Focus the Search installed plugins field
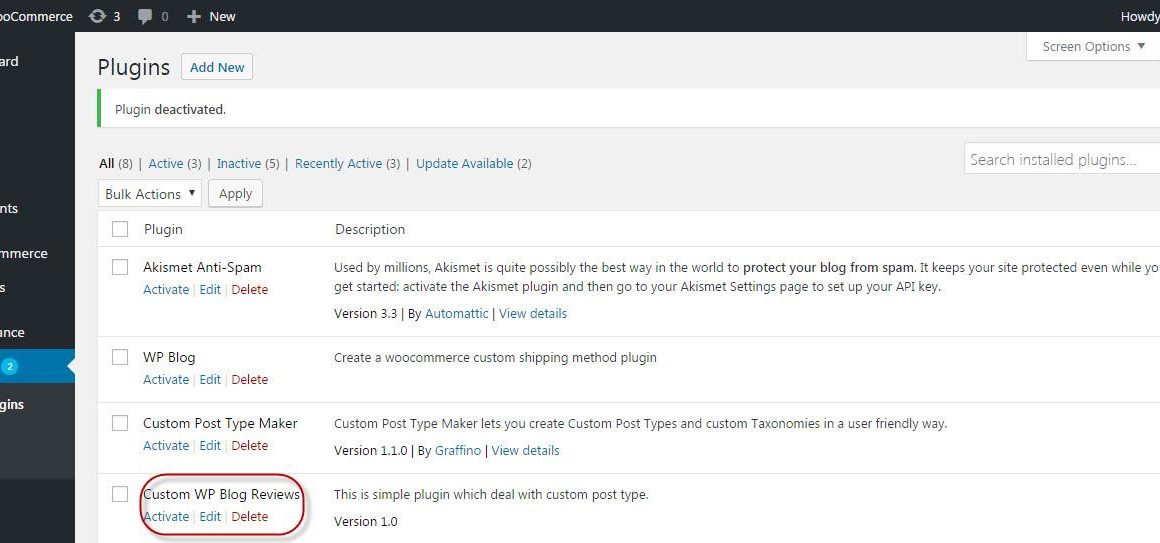 click(1062, 159)
